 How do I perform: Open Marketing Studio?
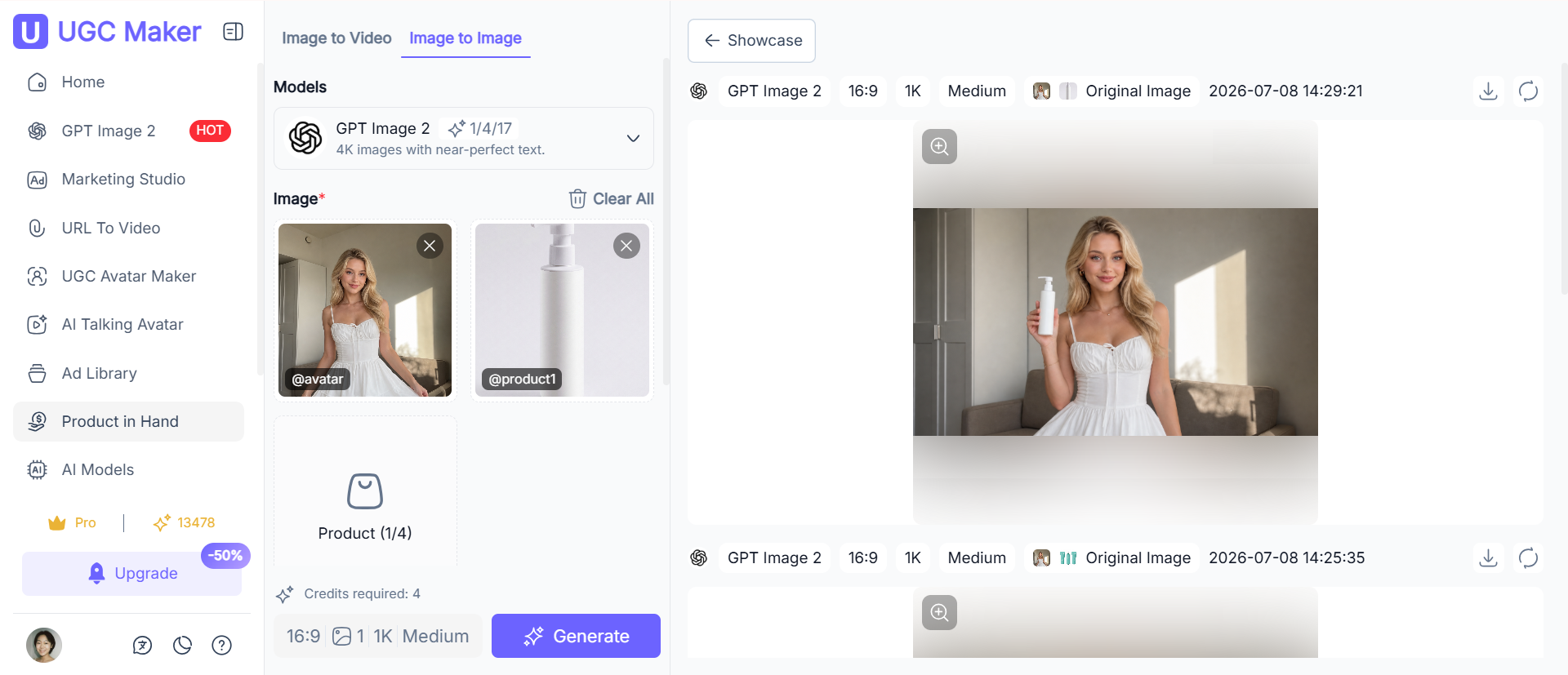pyautogui.click(x=128, y=180)
